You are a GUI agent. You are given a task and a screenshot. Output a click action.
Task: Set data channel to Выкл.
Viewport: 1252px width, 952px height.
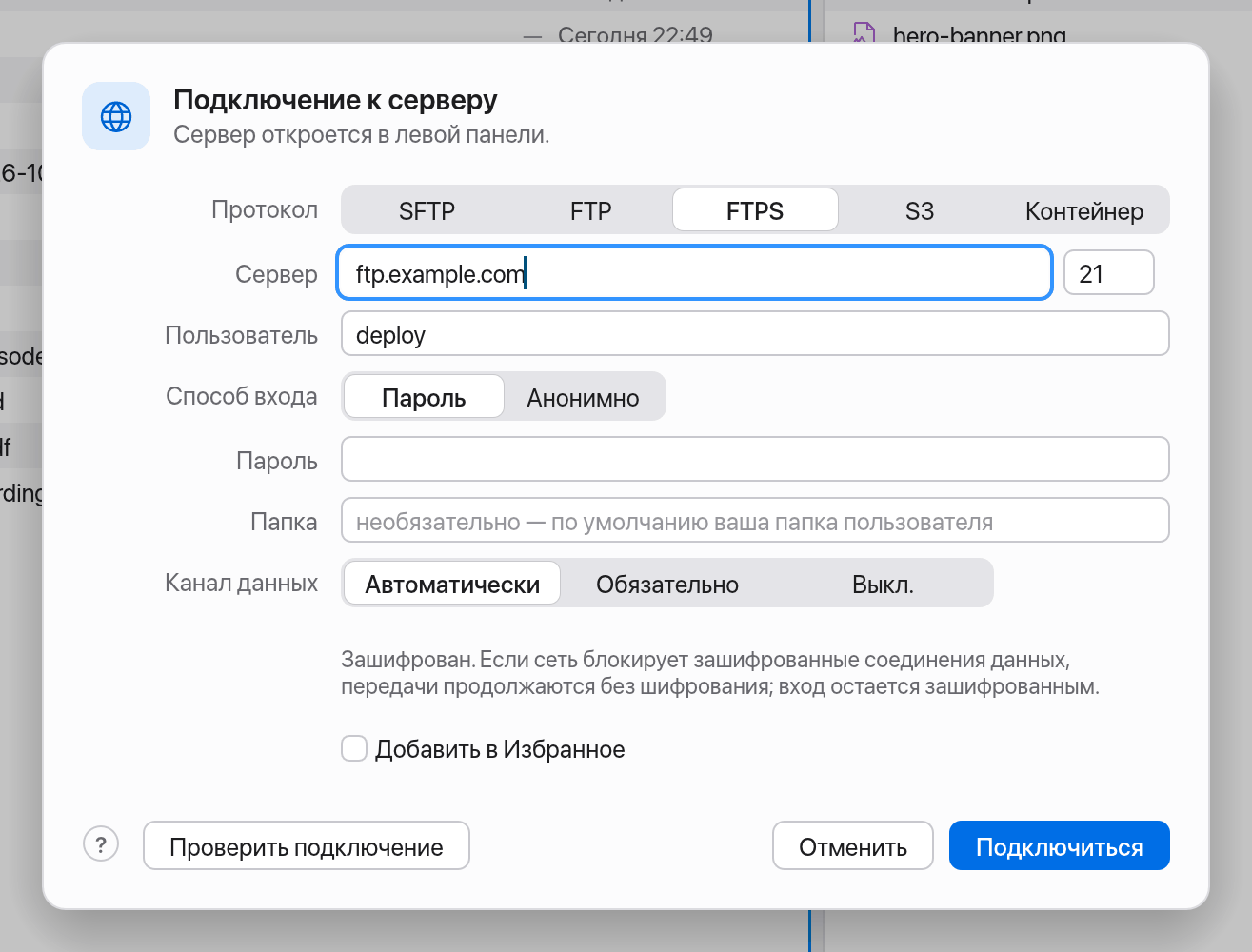coord(883,584)
